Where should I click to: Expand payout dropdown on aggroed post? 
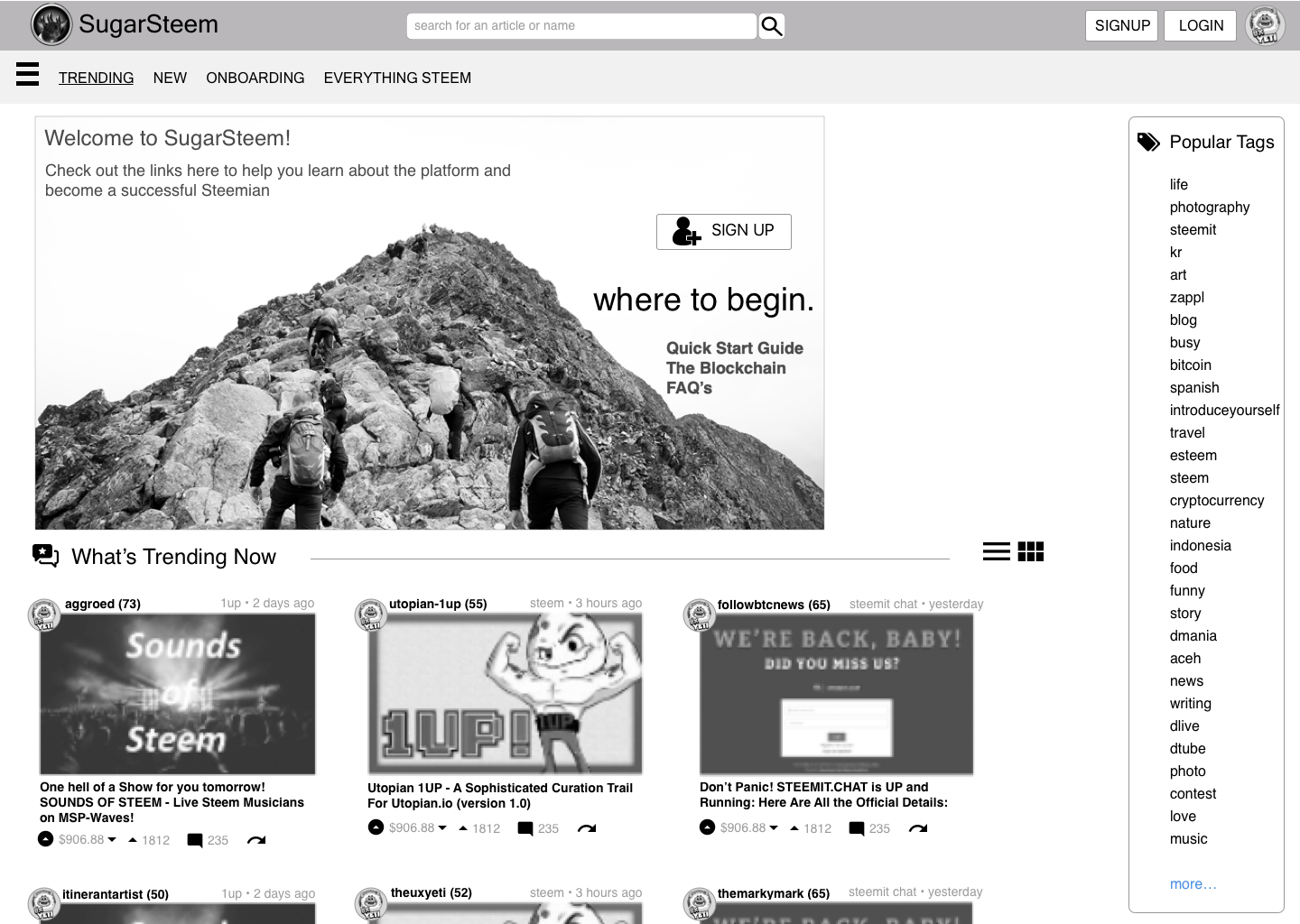(112, 839)
